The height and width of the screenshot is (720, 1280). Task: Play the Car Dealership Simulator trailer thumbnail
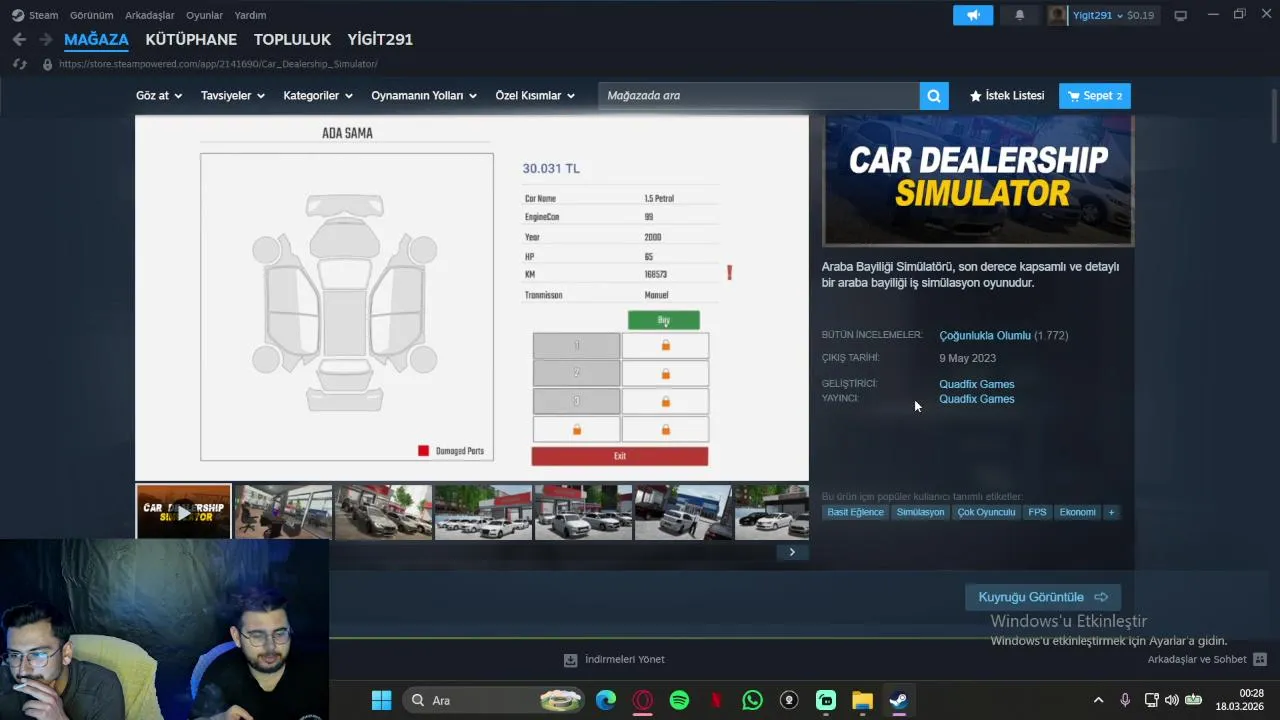[x=183, y=512]
